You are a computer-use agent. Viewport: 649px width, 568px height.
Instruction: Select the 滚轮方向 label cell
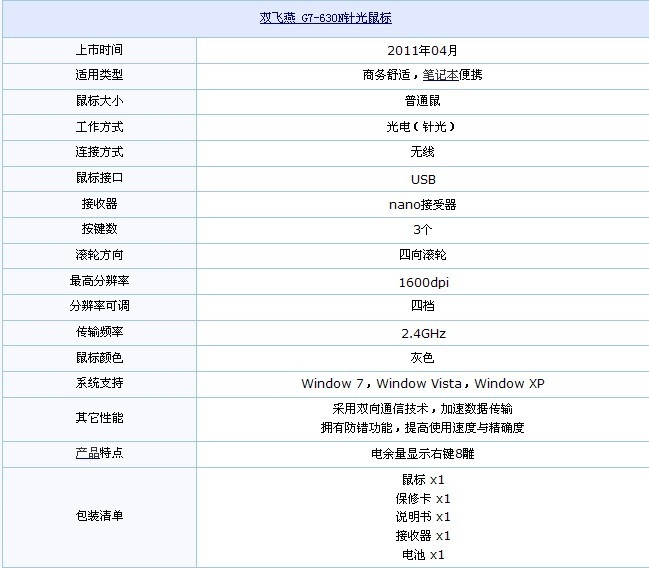pyautogui.click(x=99, y=255)
